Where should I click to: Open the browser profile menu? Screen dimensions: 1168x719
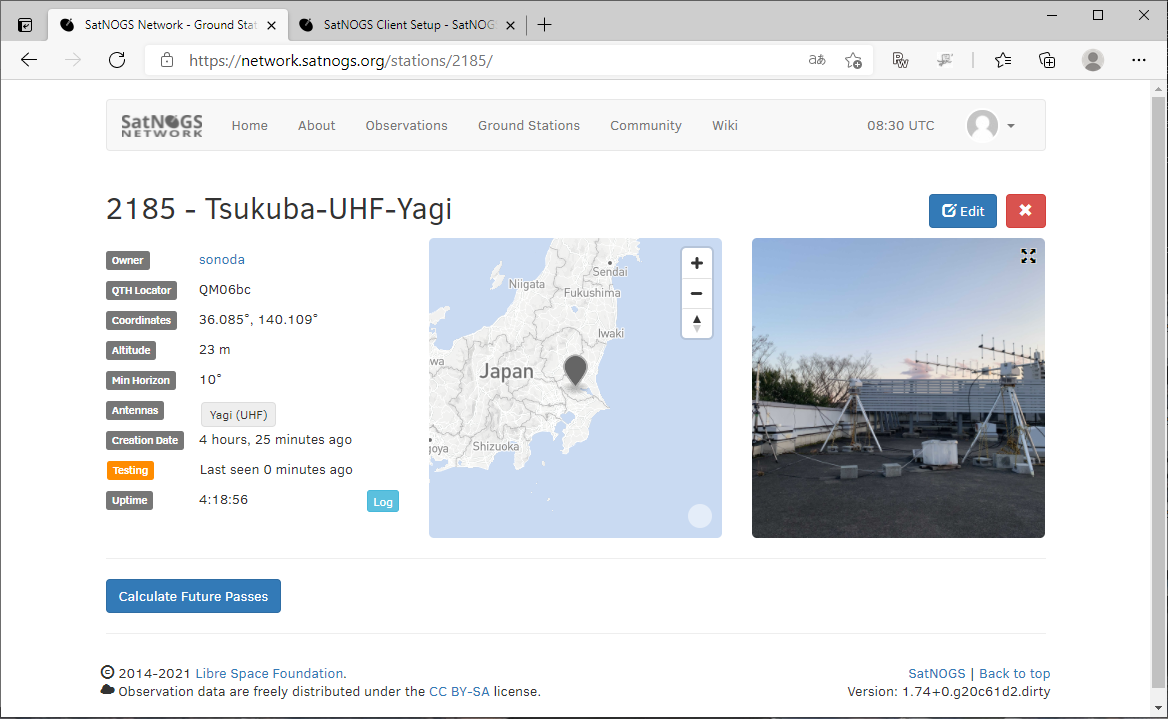click(1092, 60)
